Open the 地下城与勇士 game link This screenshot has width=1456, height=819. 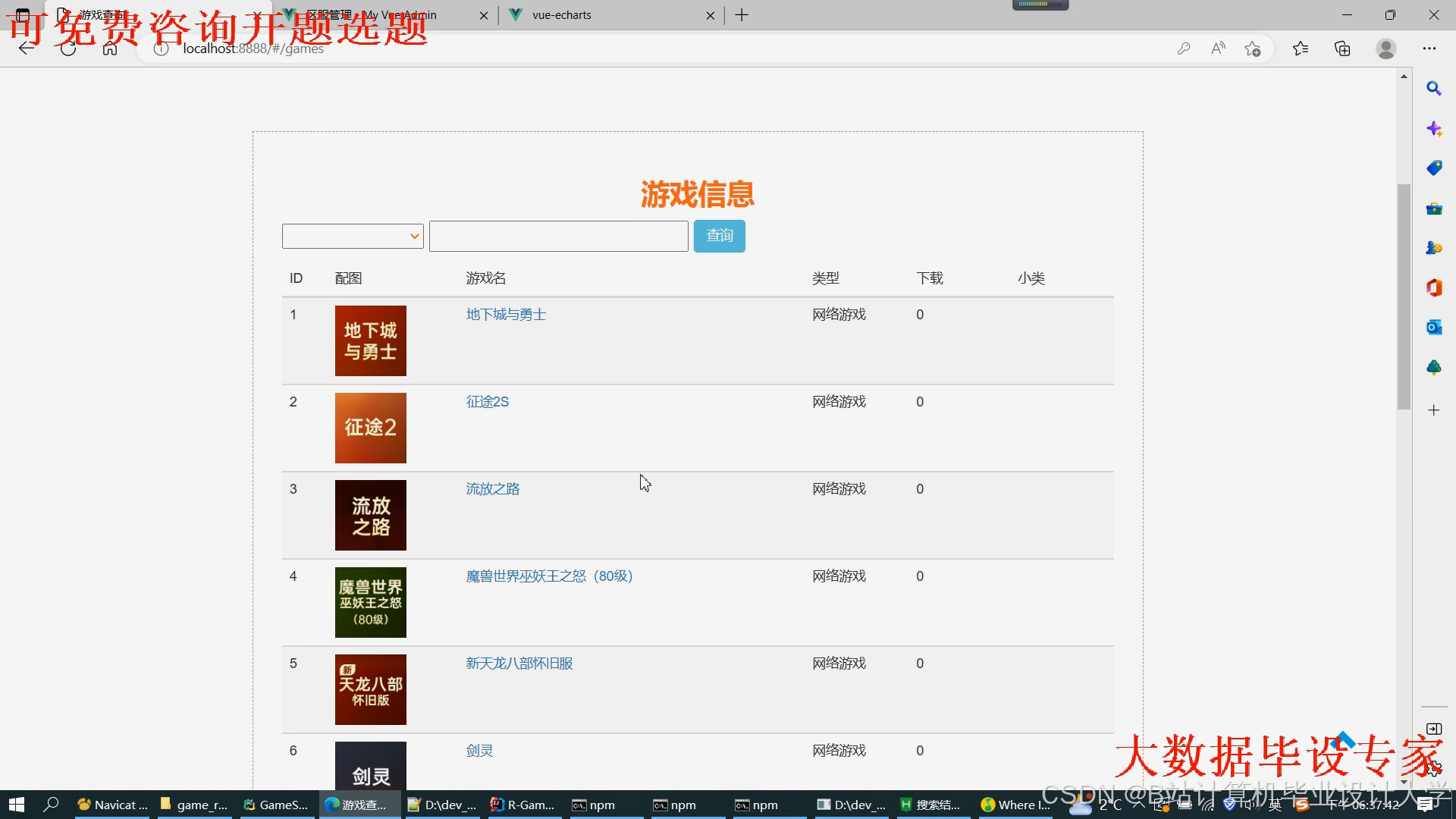[x=506, y=315]
